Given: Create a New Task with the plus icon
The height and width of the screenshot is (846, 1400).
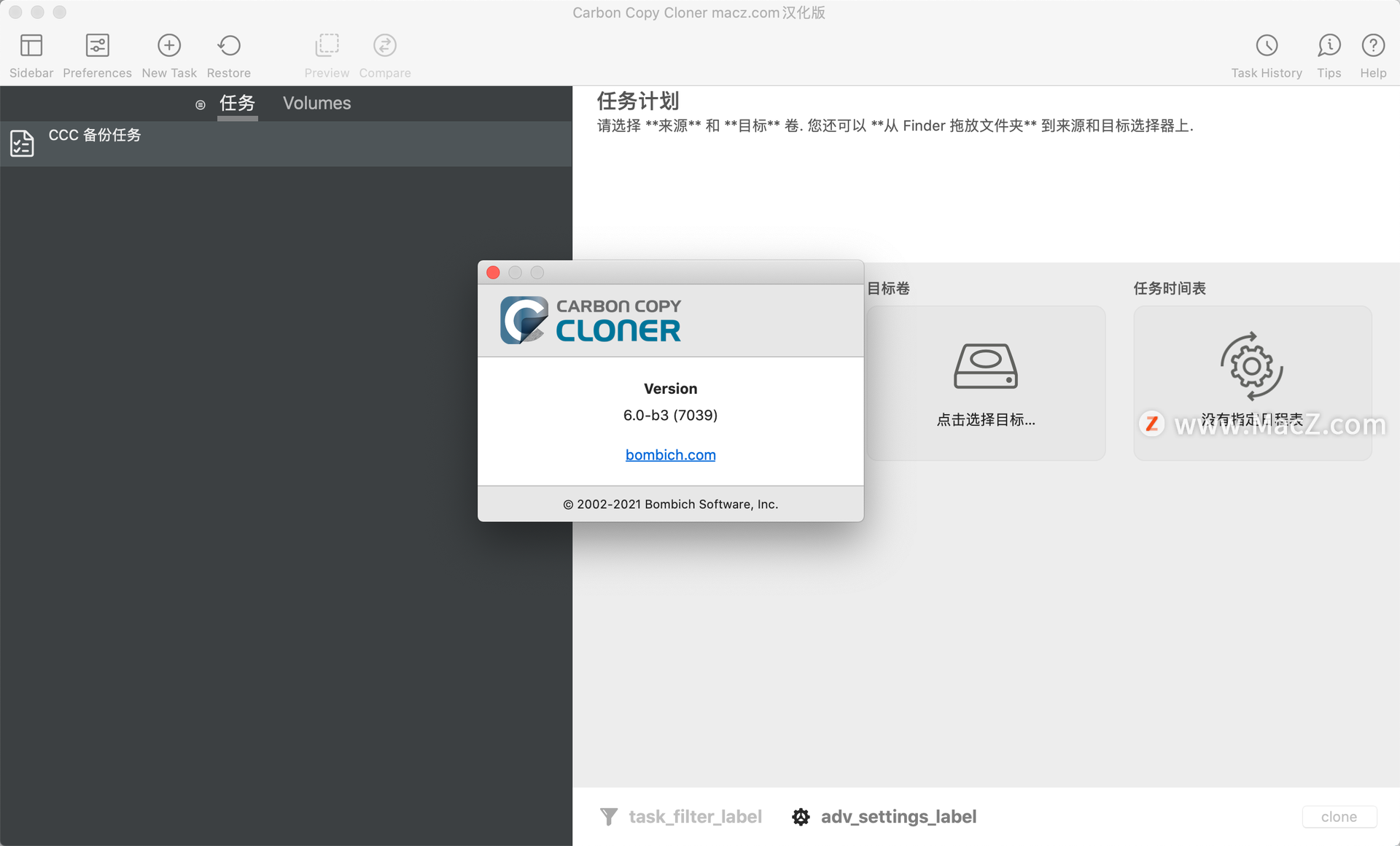Looking at the screenshot, I should click(x=169, y=46).
